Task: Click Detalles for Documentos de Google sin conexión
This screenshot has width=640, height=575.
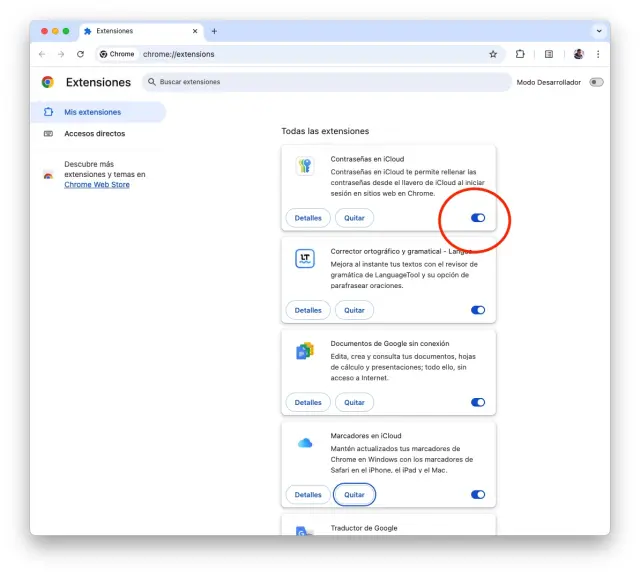Action: pyautogui.click(x=308, y=402)
